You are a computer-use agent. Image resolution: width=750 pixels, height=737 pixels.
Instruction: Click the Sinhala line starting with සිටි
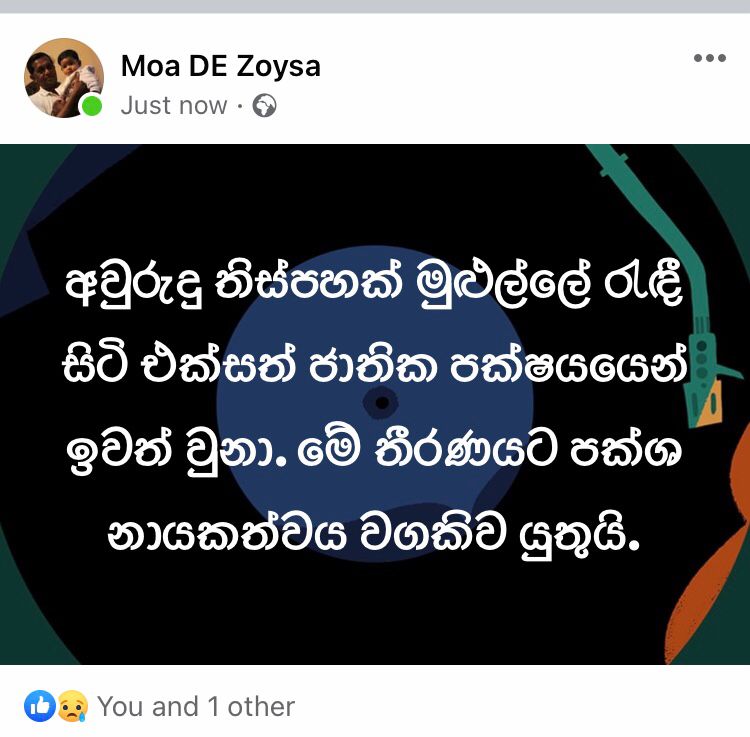[x=375, y=368]
